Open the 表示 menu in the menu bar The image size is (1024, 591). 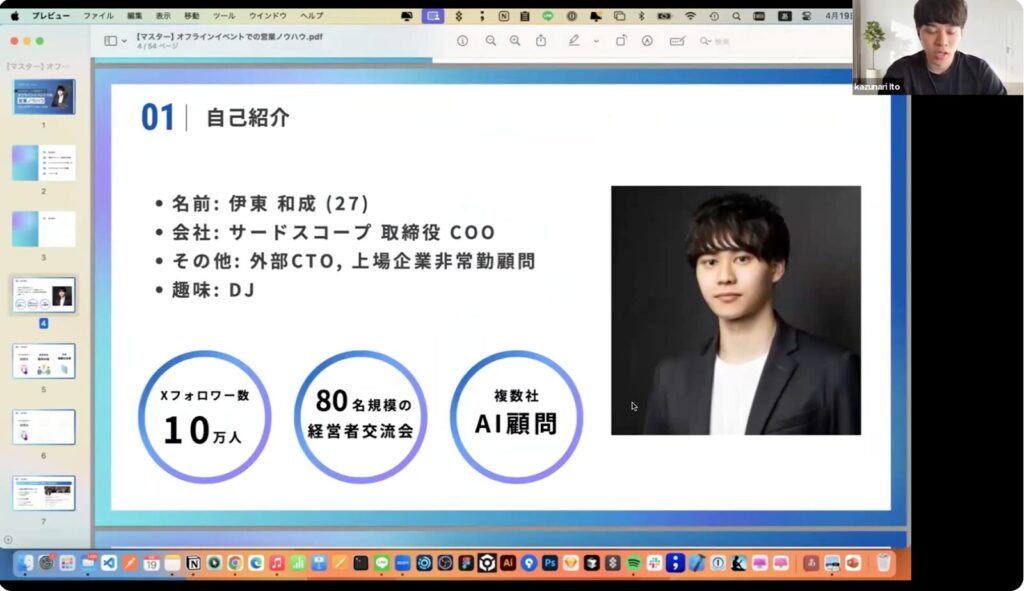click(163, 16)
